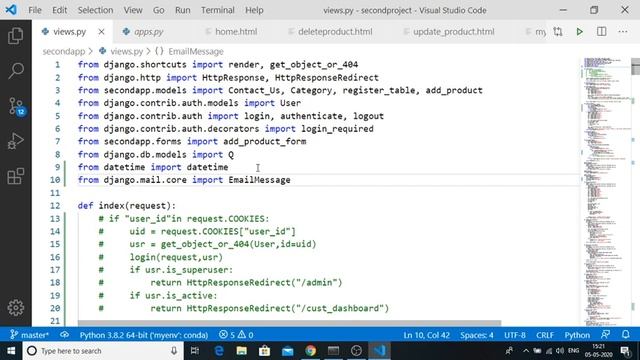This screenshot has width=640, height=360.
Task: Open the Manage gear menu
Action: (x=16, y=307)
